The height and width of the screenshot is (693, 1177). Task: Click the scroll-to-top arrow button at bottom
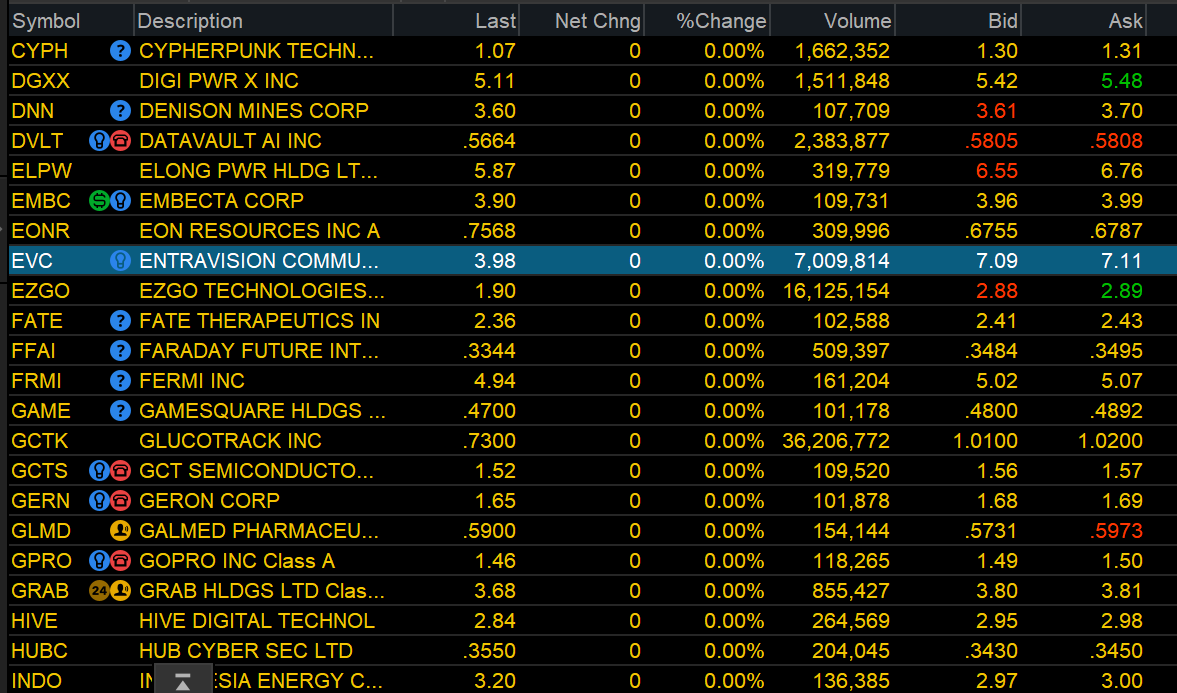[182, 680]
